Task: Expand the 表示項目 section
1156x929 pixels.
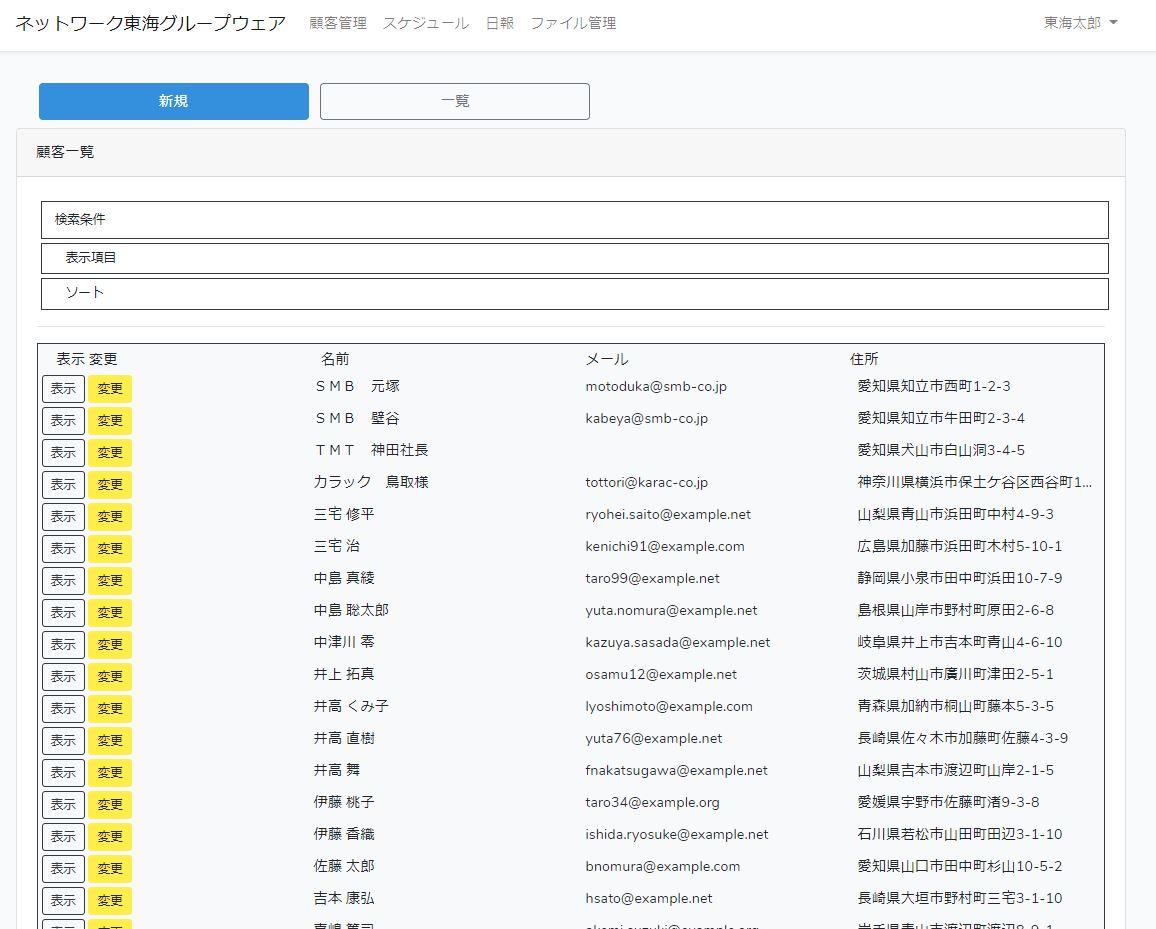Action: [575, 258]
